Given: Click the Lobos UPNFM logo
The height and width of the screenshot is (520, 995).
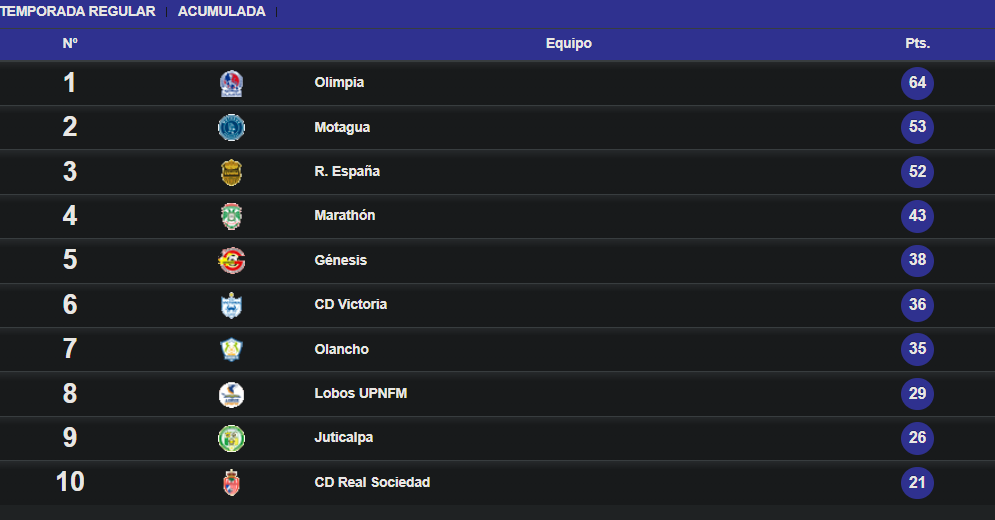Looking at the screenshot, I should [231, 394].
